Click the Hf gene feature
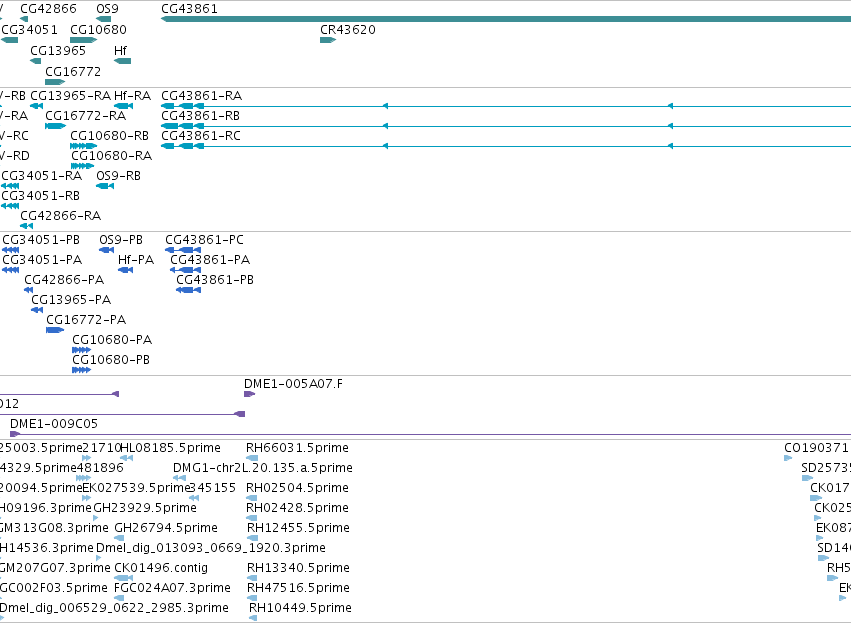 [x=123, y=61]
